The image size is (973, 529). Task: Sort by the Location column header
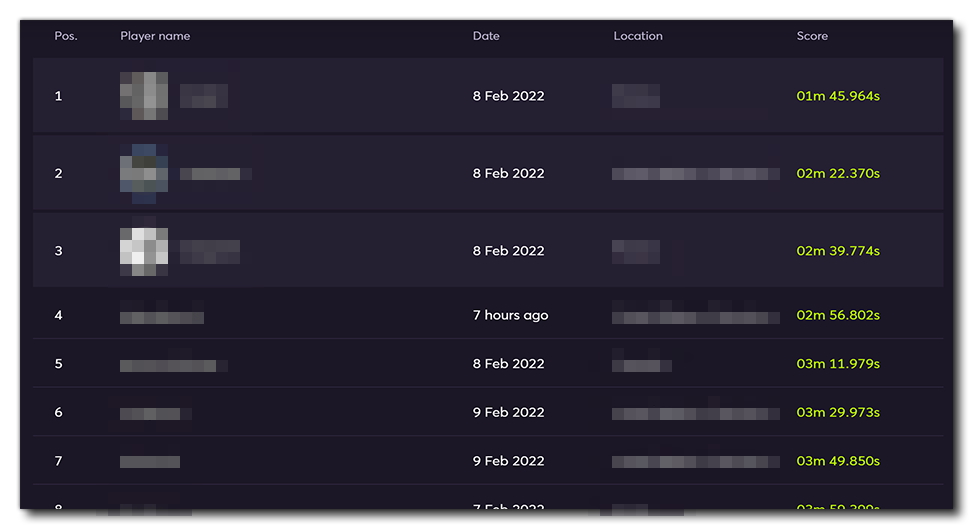click(x=638, y=36)
